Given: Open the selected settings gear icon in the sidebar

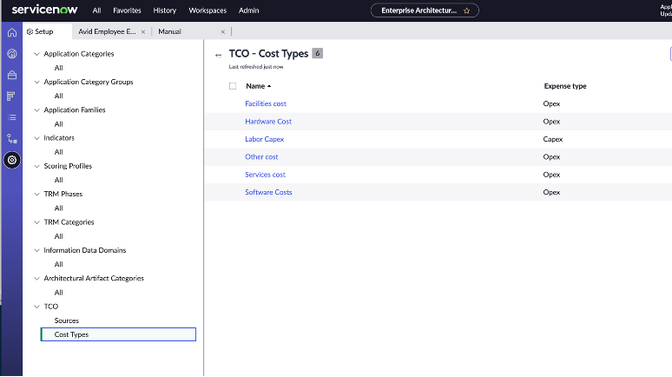Looking at the screenshot, I should (12, 160).
